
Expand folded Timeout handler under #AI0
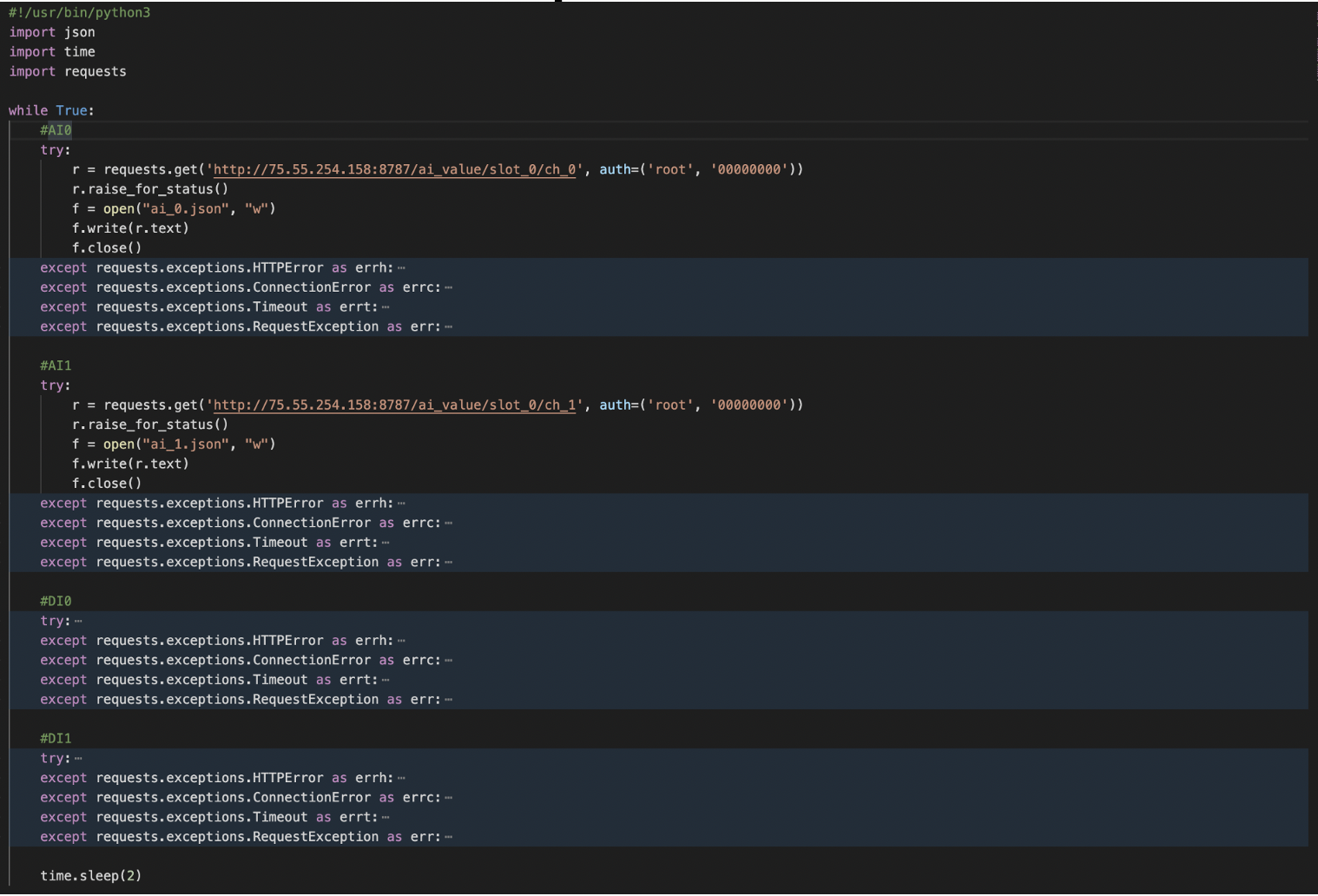coord(386,307)
